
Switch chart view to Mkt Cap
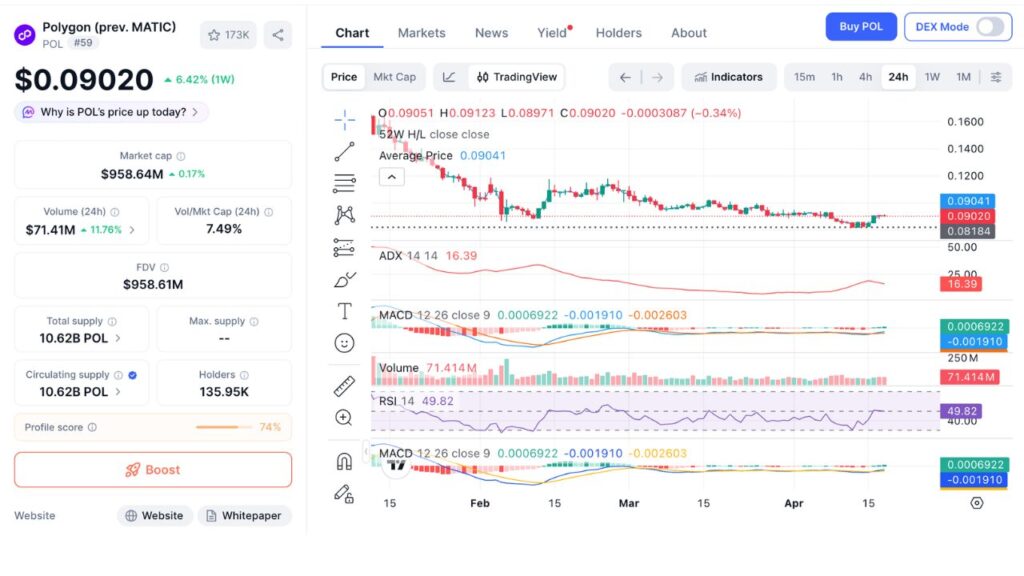pos(396,76)
